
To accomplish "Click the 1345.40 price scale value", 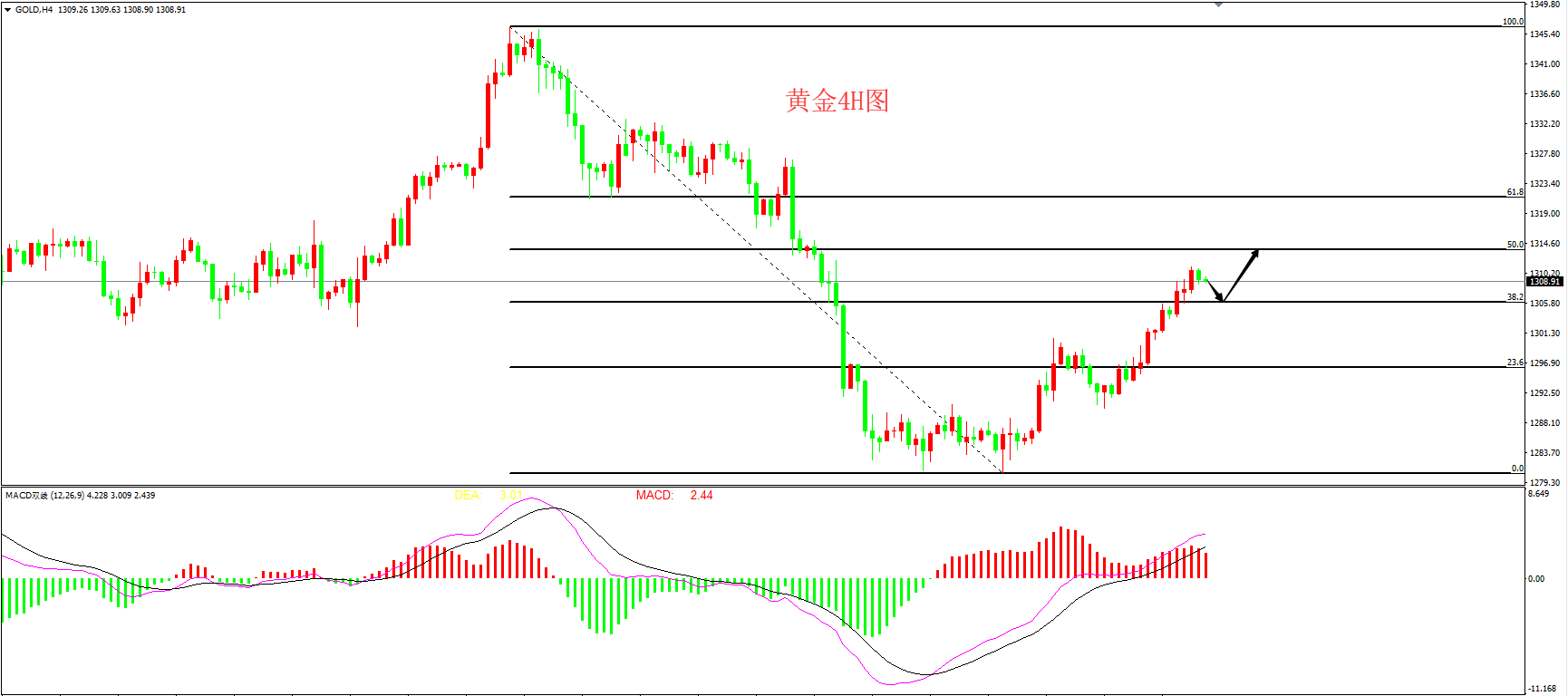I will click(1545, 34).
